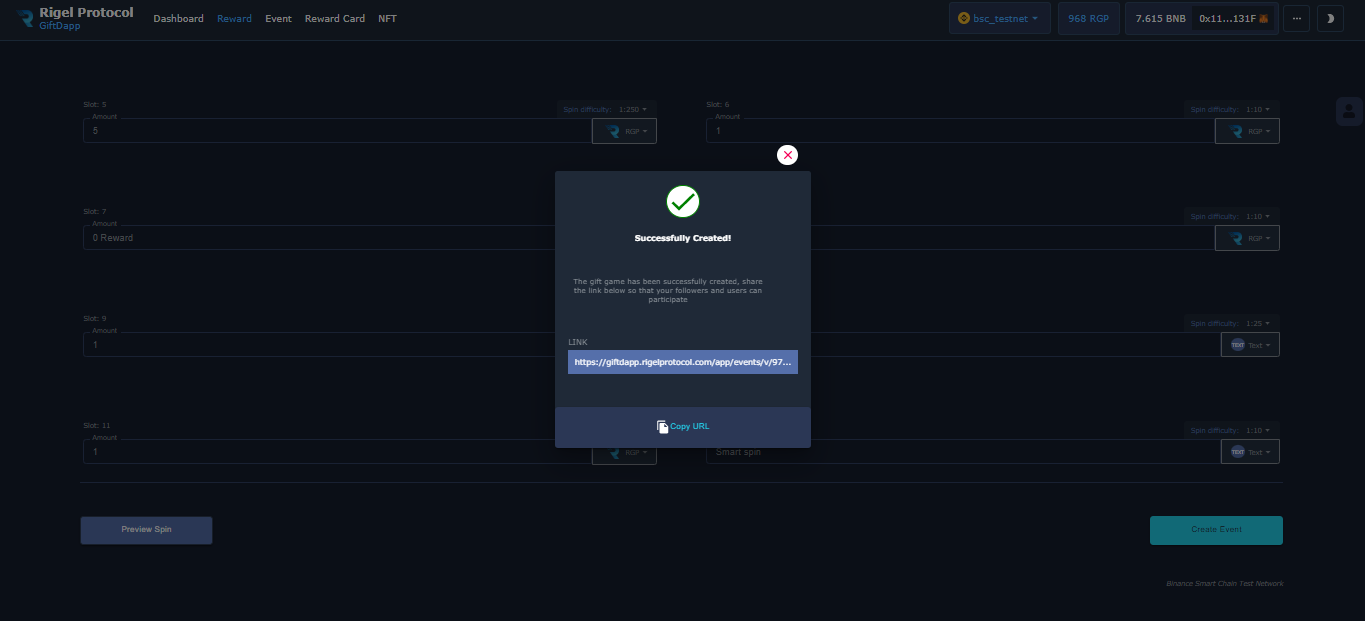Open the Text type dropdown in Slot 10
The width and height of the screenshot is (1365, 621).
1249,345
